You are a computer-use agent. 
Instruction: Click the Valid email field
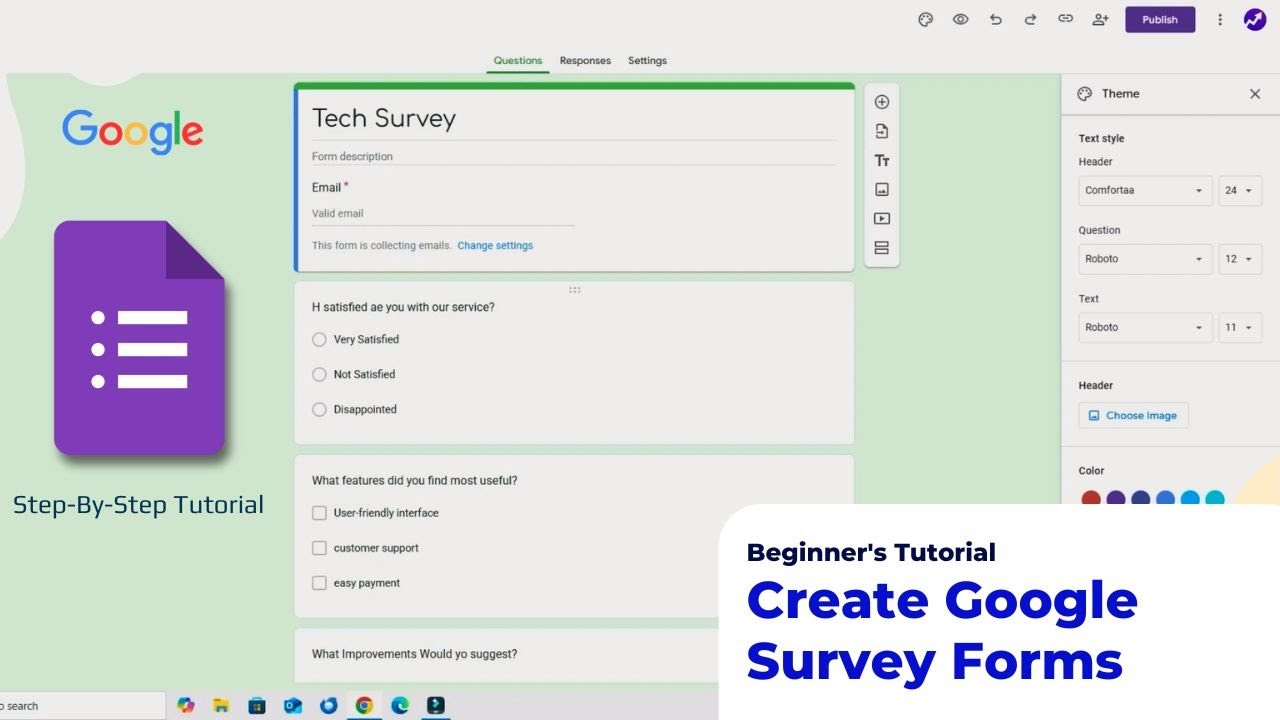click(443, 214)
